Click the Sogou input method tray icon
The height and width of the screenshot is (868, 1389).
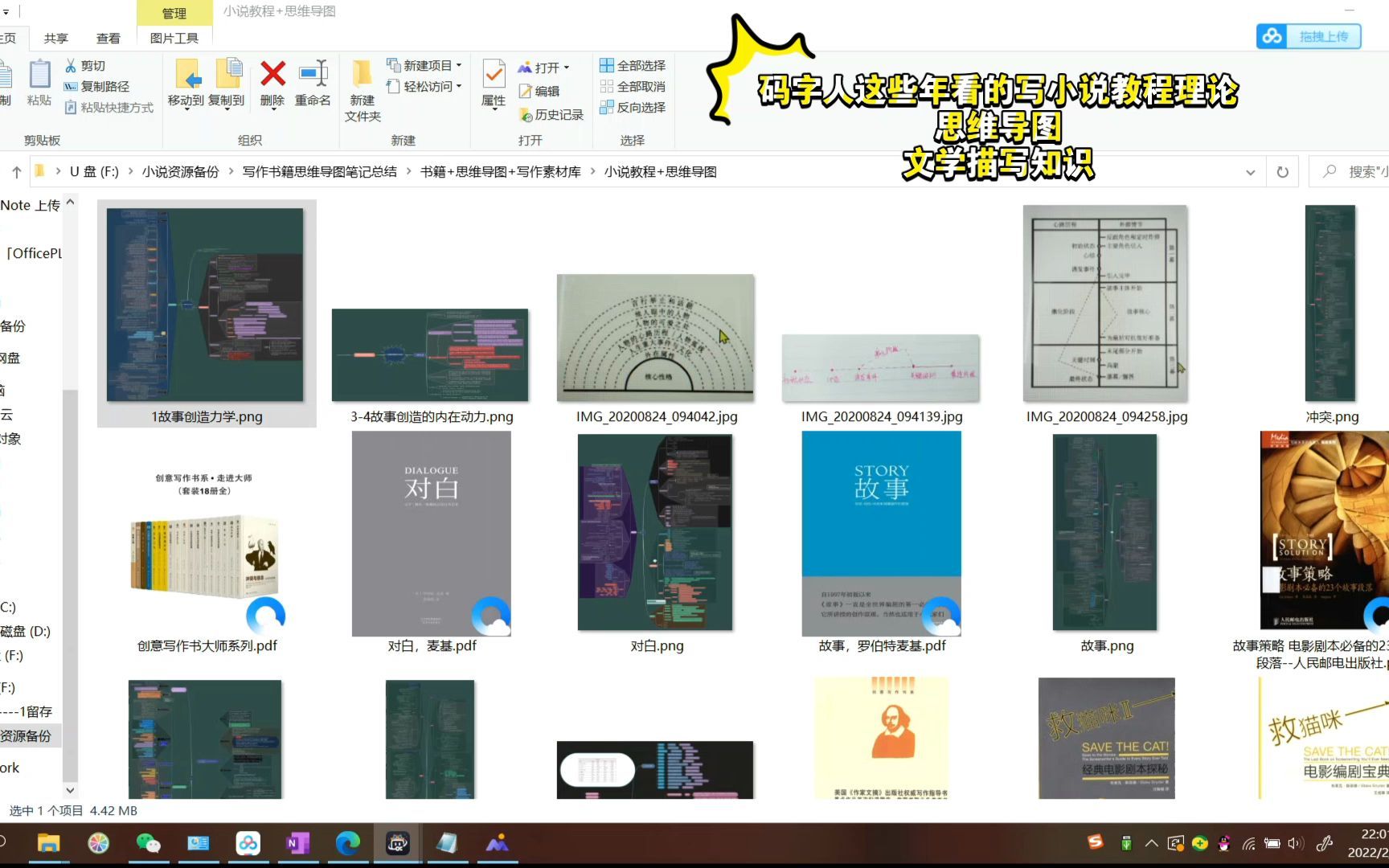coord(1095,842)
